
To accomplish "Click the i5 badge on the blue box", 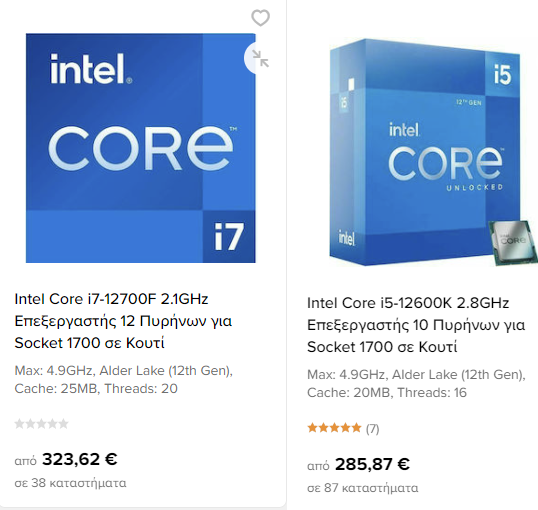I will pyautogui.click(x=503, y=74).
